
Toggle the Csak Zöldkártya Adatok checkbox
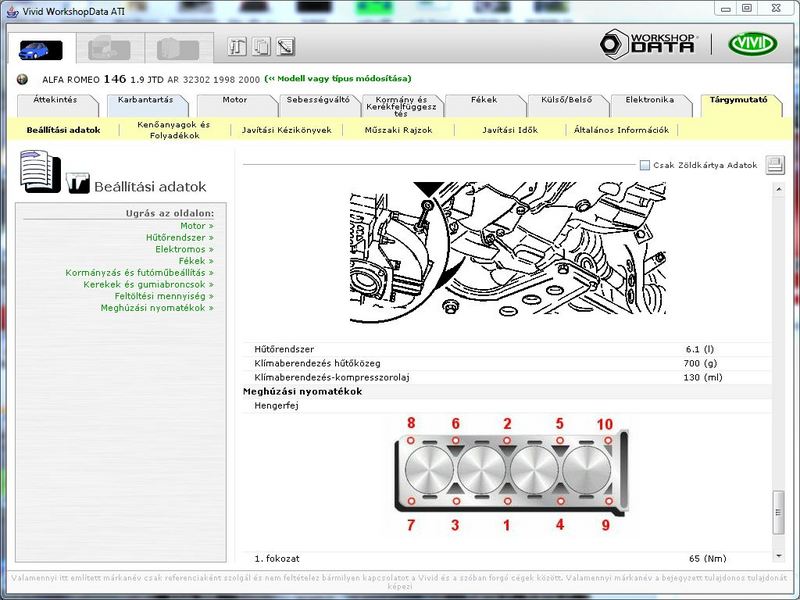(x=645, y=165)
